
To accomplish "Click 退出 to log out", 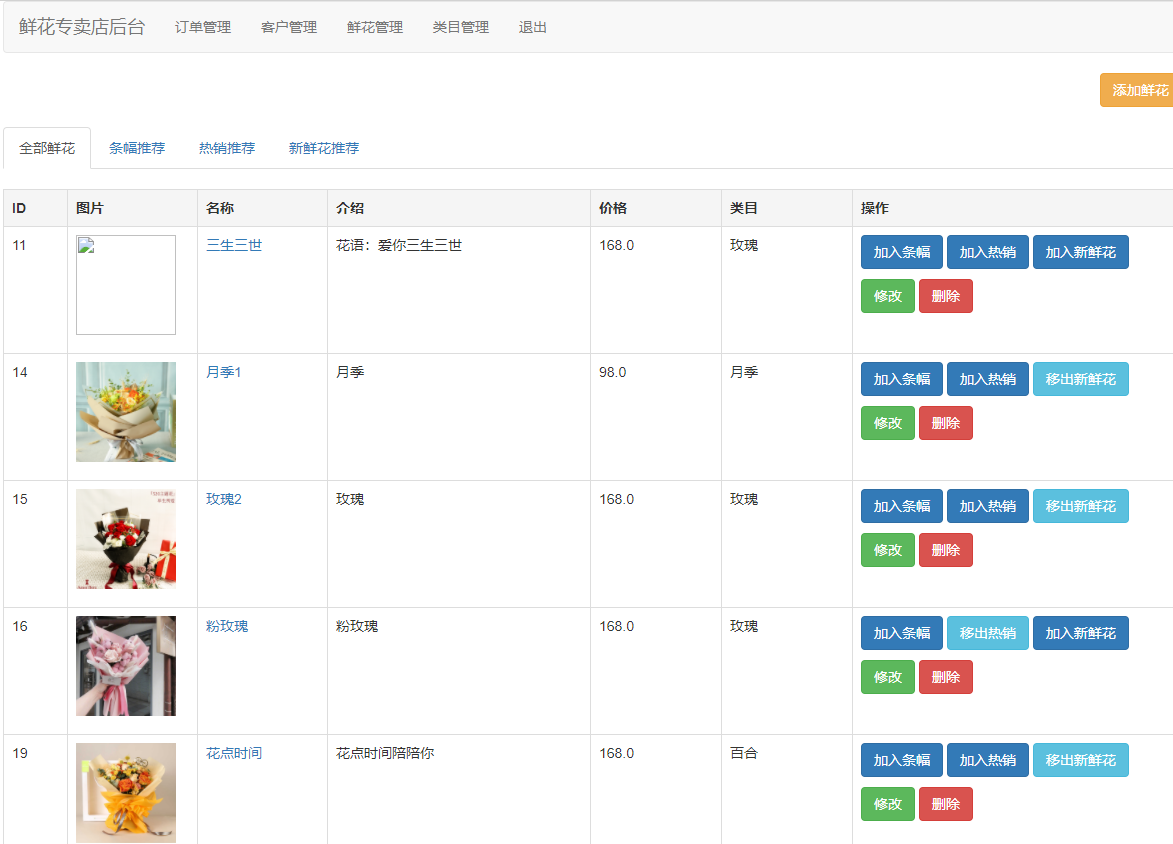I will point(531,27).
